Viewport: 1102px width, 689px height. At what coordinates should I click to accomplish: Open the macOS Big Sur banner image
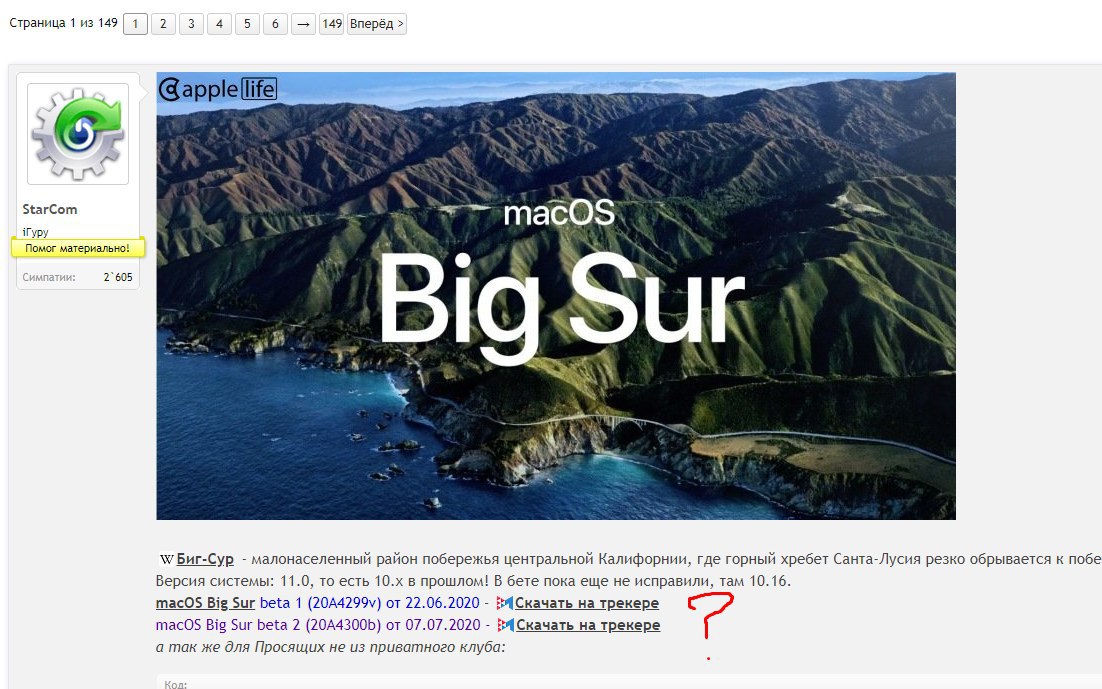(x=556, y=296)
